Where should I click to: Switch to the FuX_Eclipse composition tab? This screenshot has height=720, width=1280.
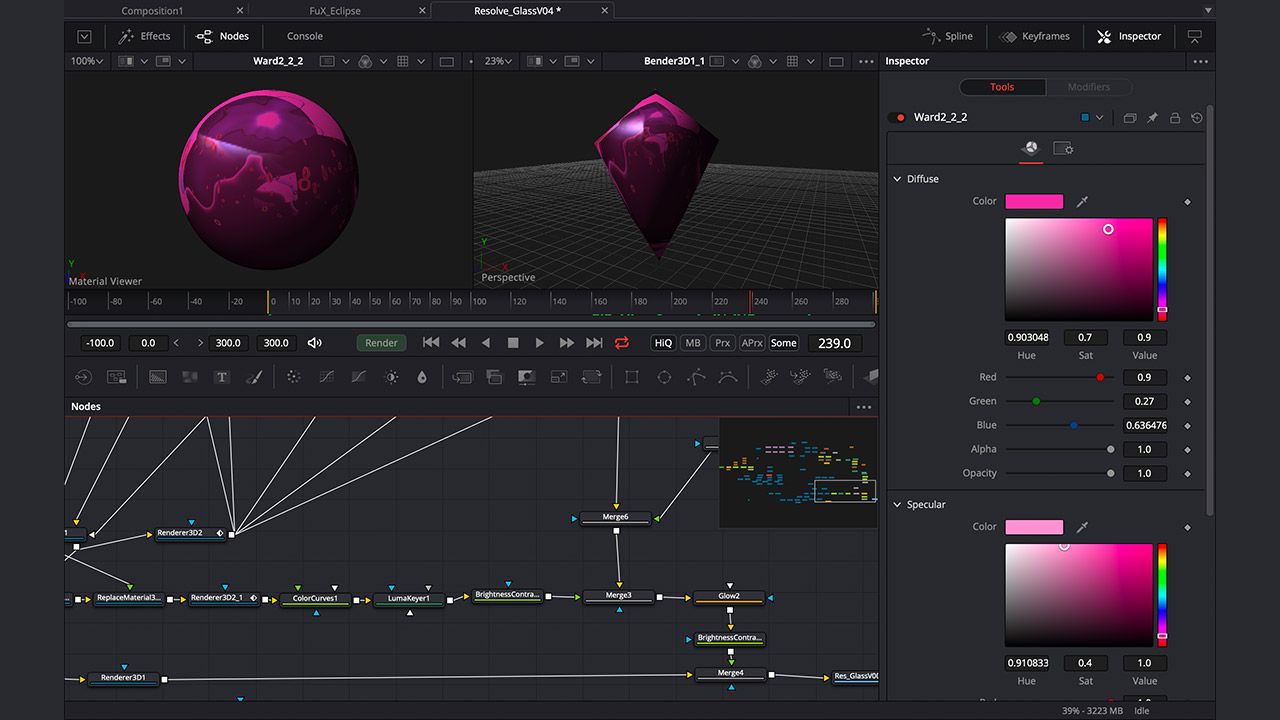click(338, 11)
